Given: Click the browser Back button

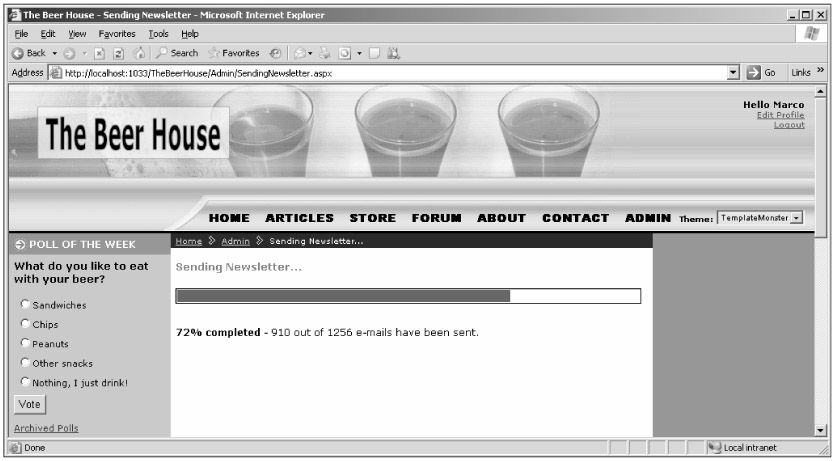Looking at the screenshot, I should coord(20,53).
